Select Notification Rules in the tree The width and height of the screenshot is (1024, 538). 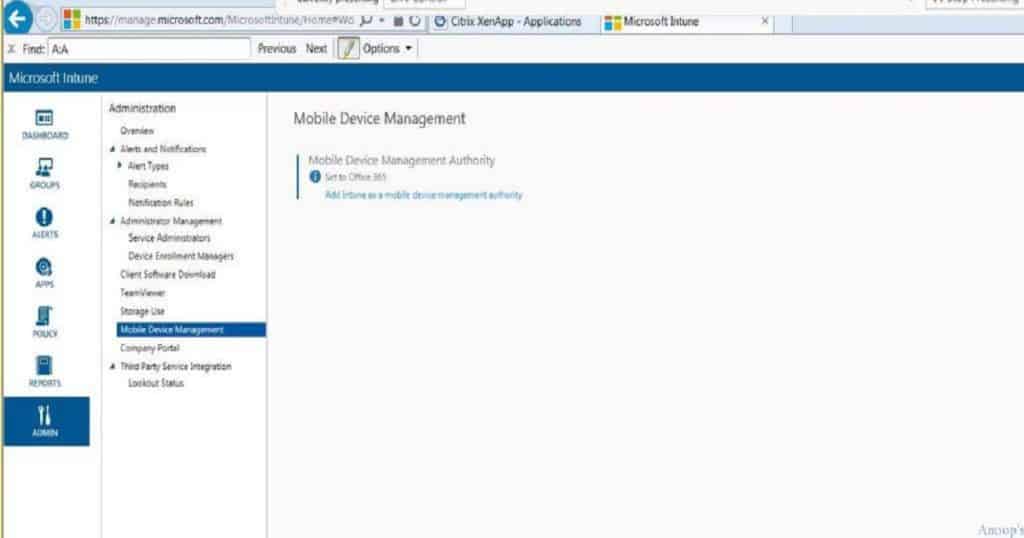tap(161, 202)
